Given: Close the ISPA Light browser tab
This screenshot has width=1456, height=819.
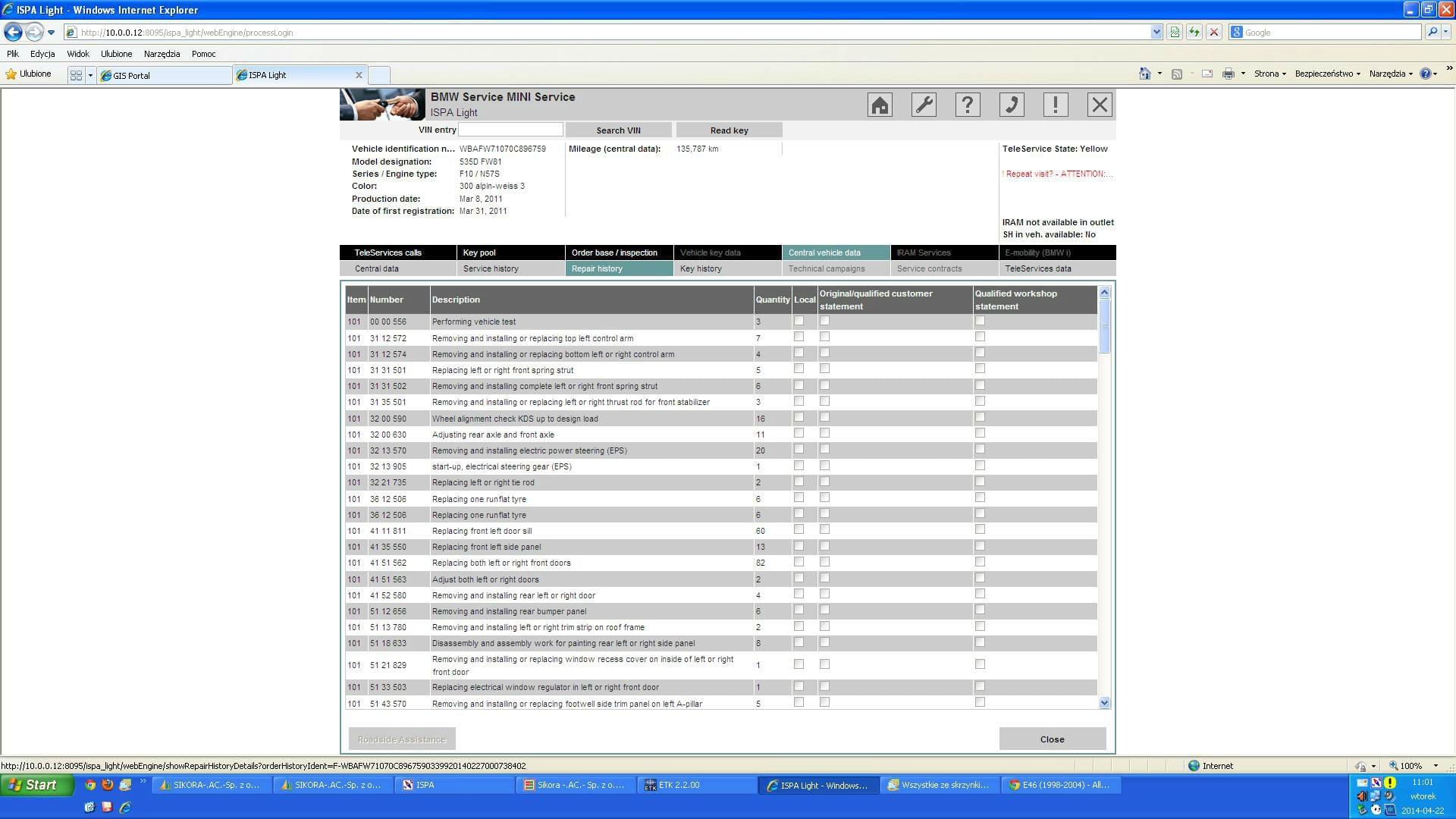Looking at the screenshot, I should (x=359, y=75).
